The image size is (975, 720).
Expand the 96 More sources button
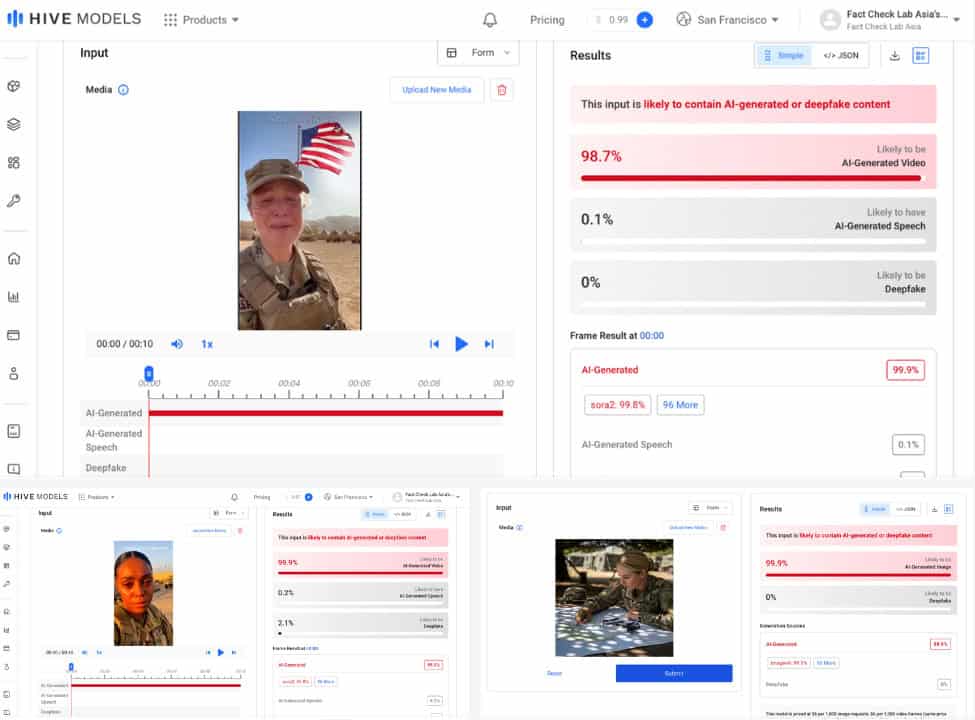pyautogui.click(x=680, y=405)
